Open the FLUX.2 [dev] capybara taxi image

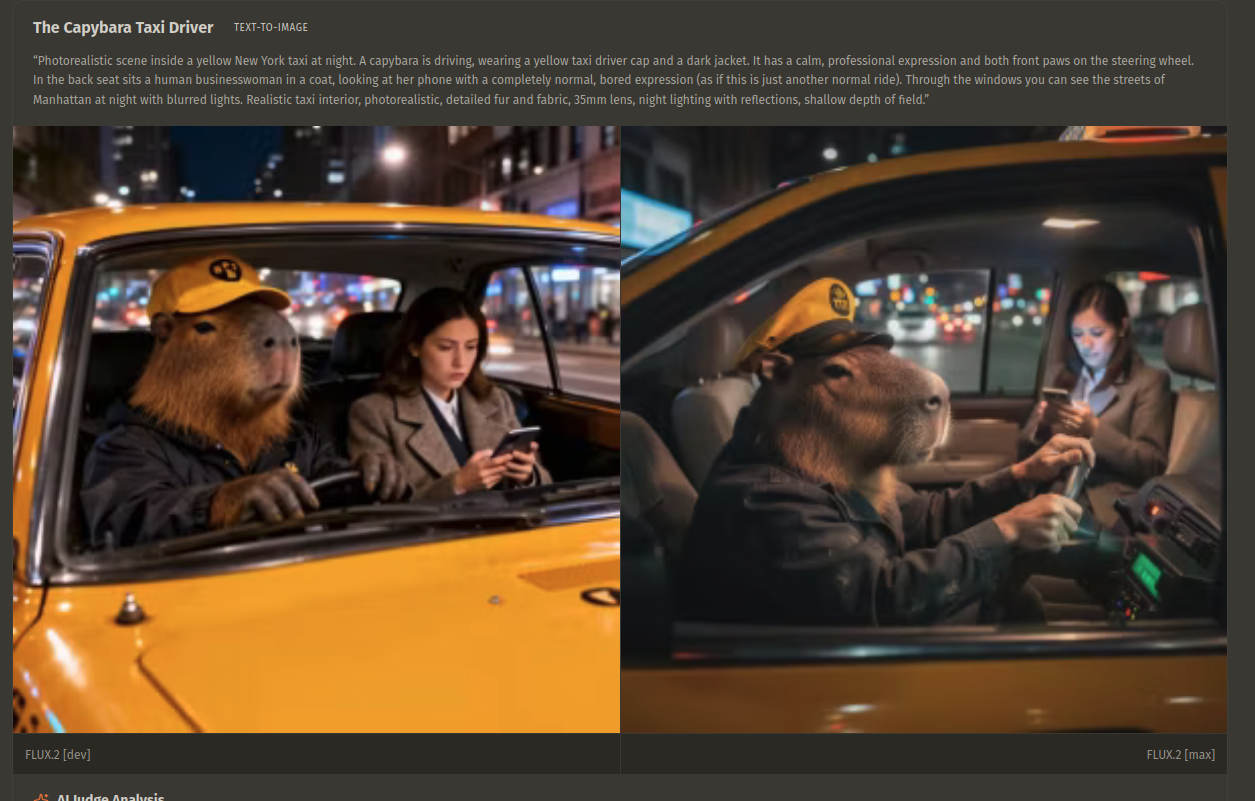click(x=316, y=430)
